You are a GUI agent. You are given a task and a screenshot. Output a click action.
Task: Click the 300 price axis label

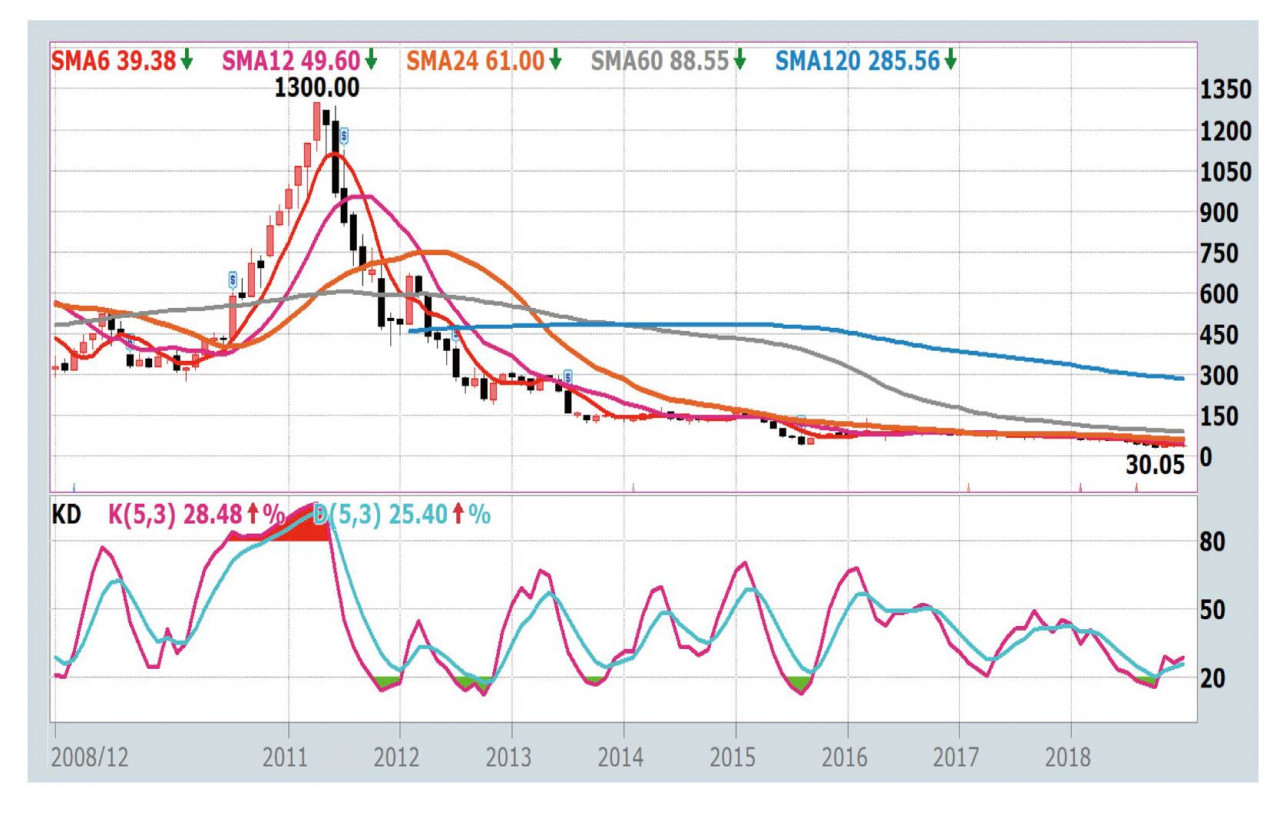[1219, 375]
